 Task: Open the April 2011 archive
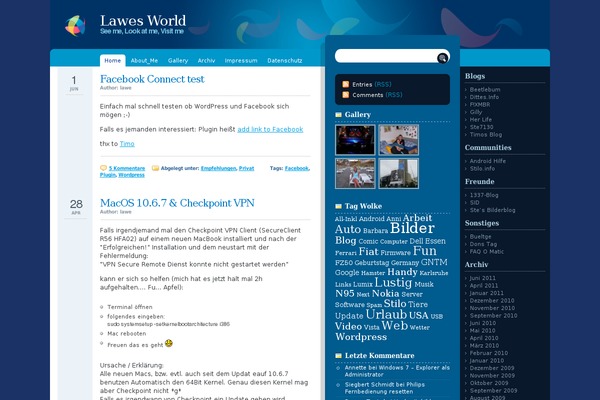(x=484, y=286)
